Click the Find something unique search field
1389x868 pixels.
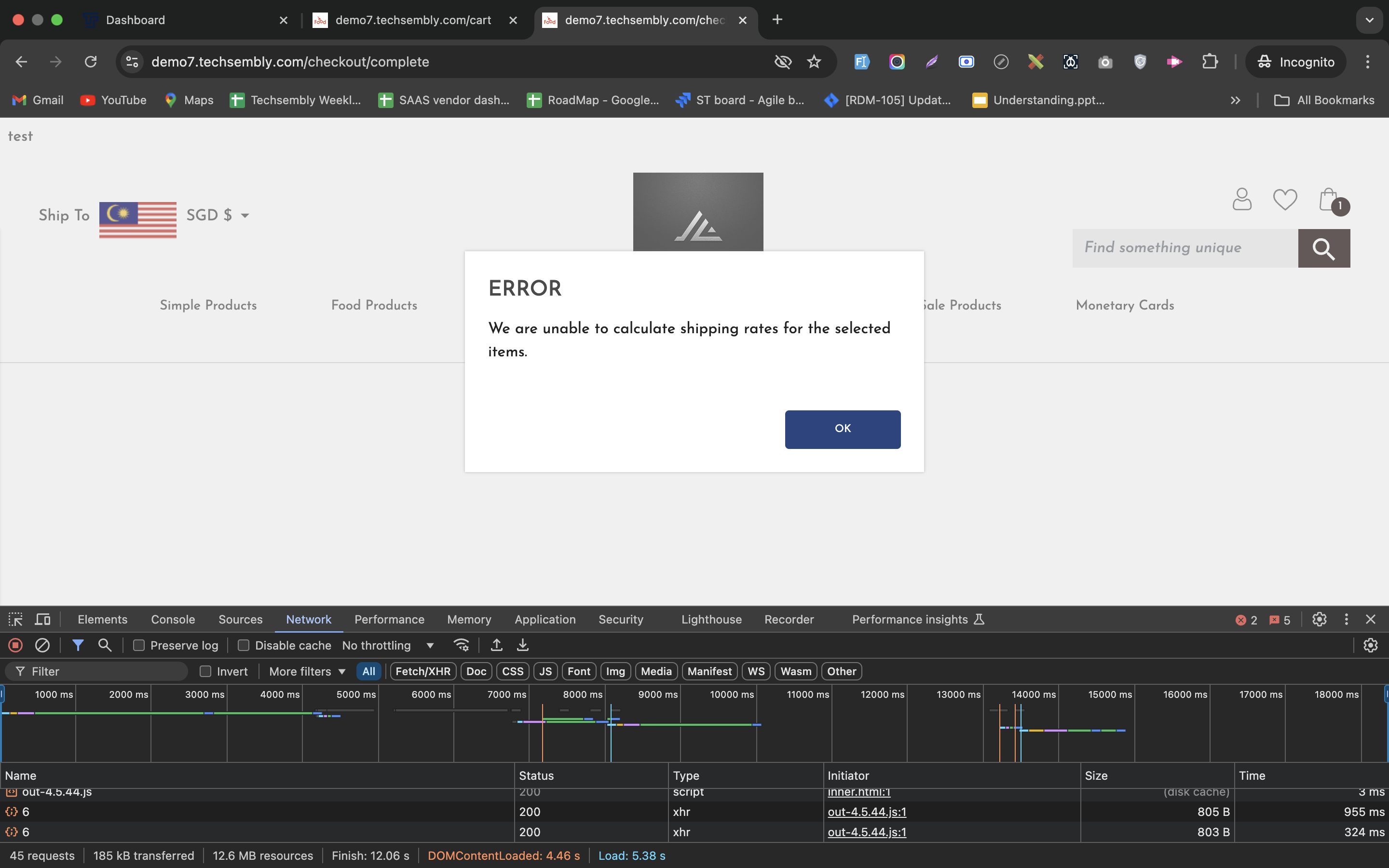click(1185, 248)
